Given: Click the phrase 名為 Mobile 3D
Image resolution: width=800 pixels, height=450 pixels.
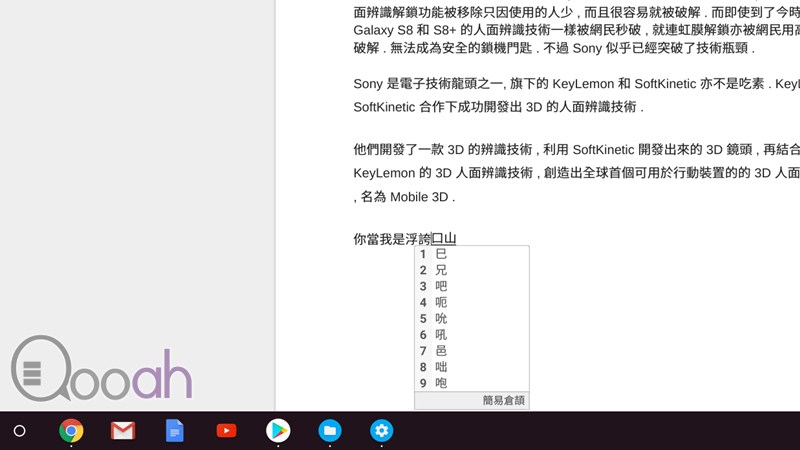Looking at the screenshot, I should (404, 197).
